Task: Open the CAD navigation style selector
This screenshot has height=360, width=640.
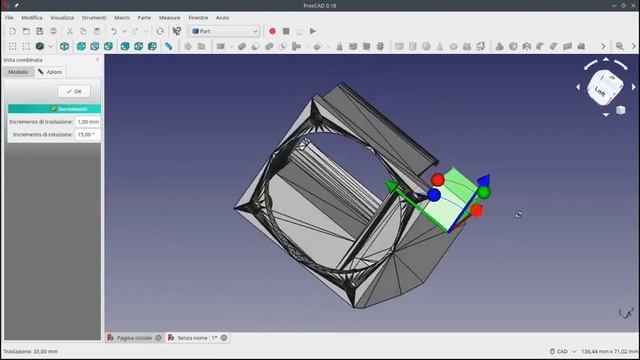Action: 564,351
